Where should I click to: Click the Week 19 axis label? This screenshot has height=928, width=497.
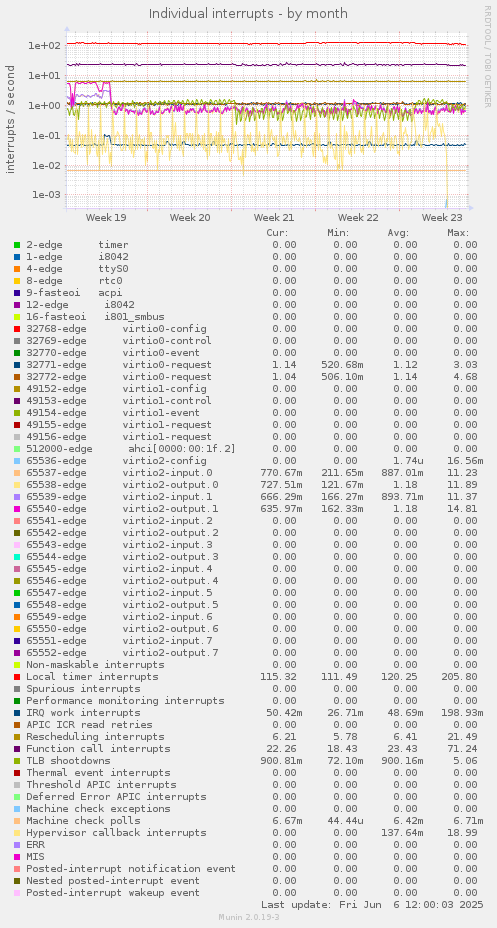pos(106,218)
